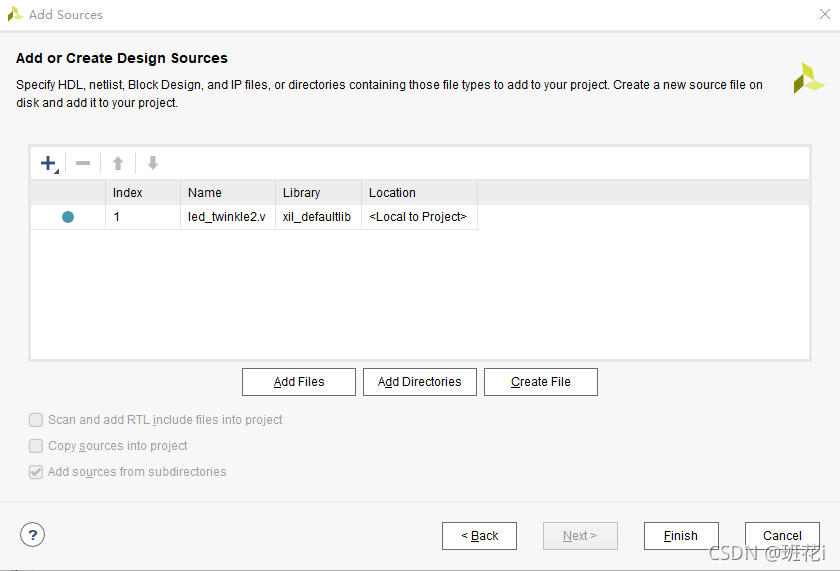Click index cell 1 in the table
The width and height of the screenshot is (840, 571).
point(143,217)
